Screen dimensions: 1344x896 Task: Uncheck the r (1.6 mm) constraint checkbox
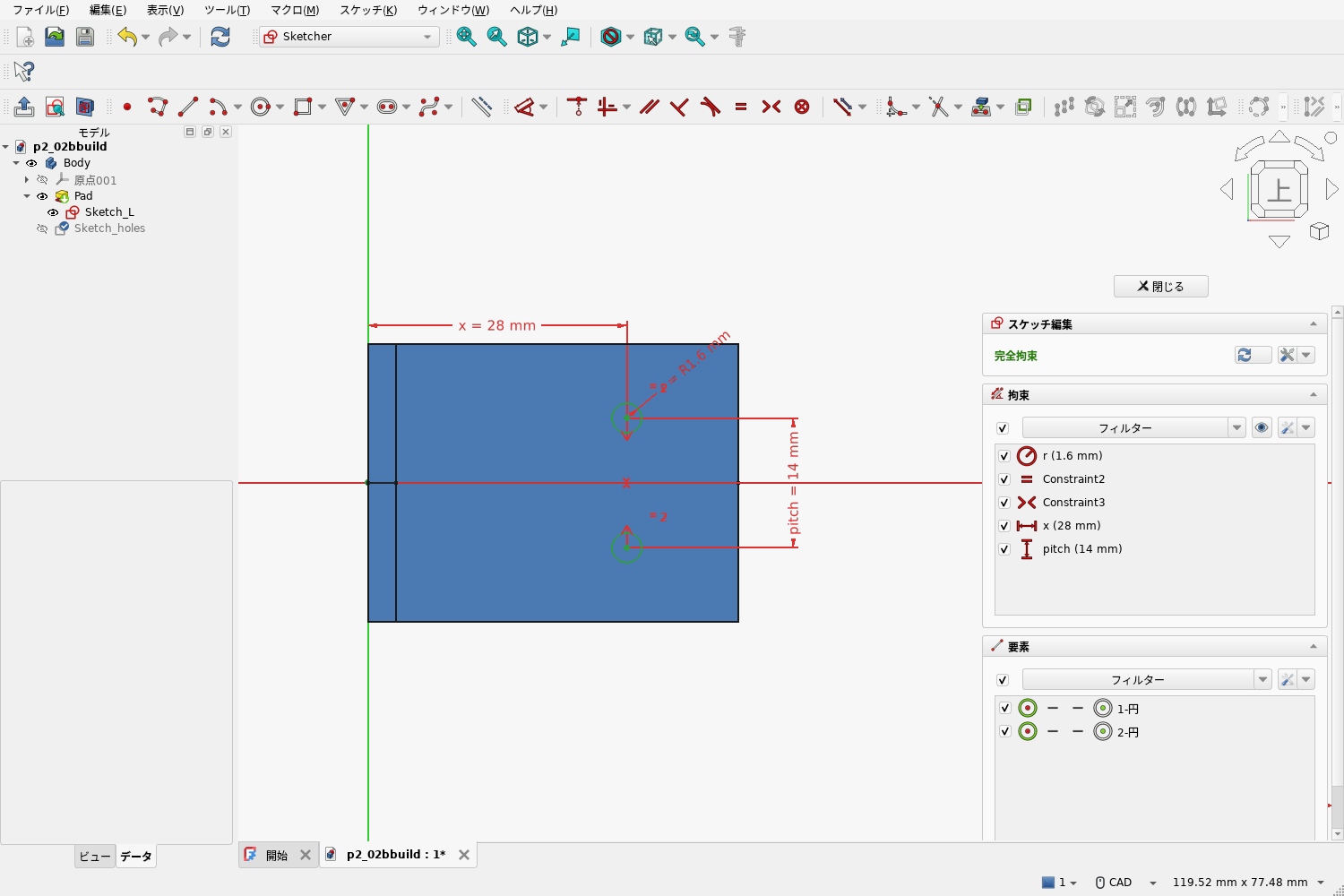click(1004, 456)
